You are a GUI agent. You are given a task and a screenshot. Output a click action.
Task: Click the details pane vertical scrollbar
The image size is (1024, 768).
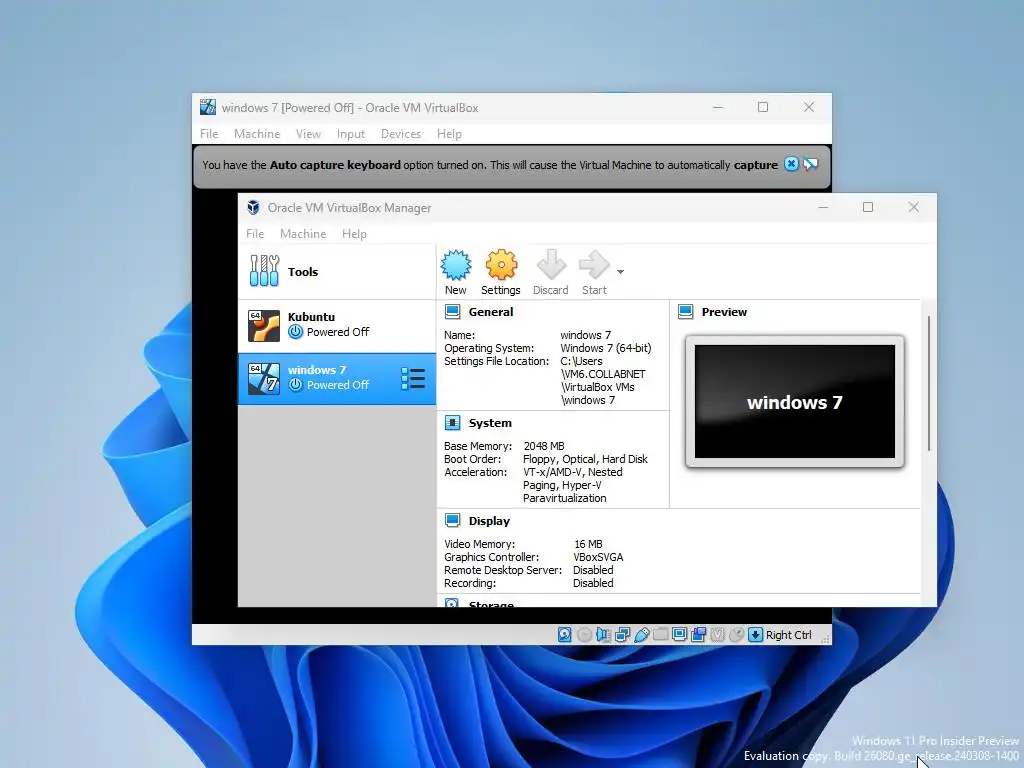[928, 383]
